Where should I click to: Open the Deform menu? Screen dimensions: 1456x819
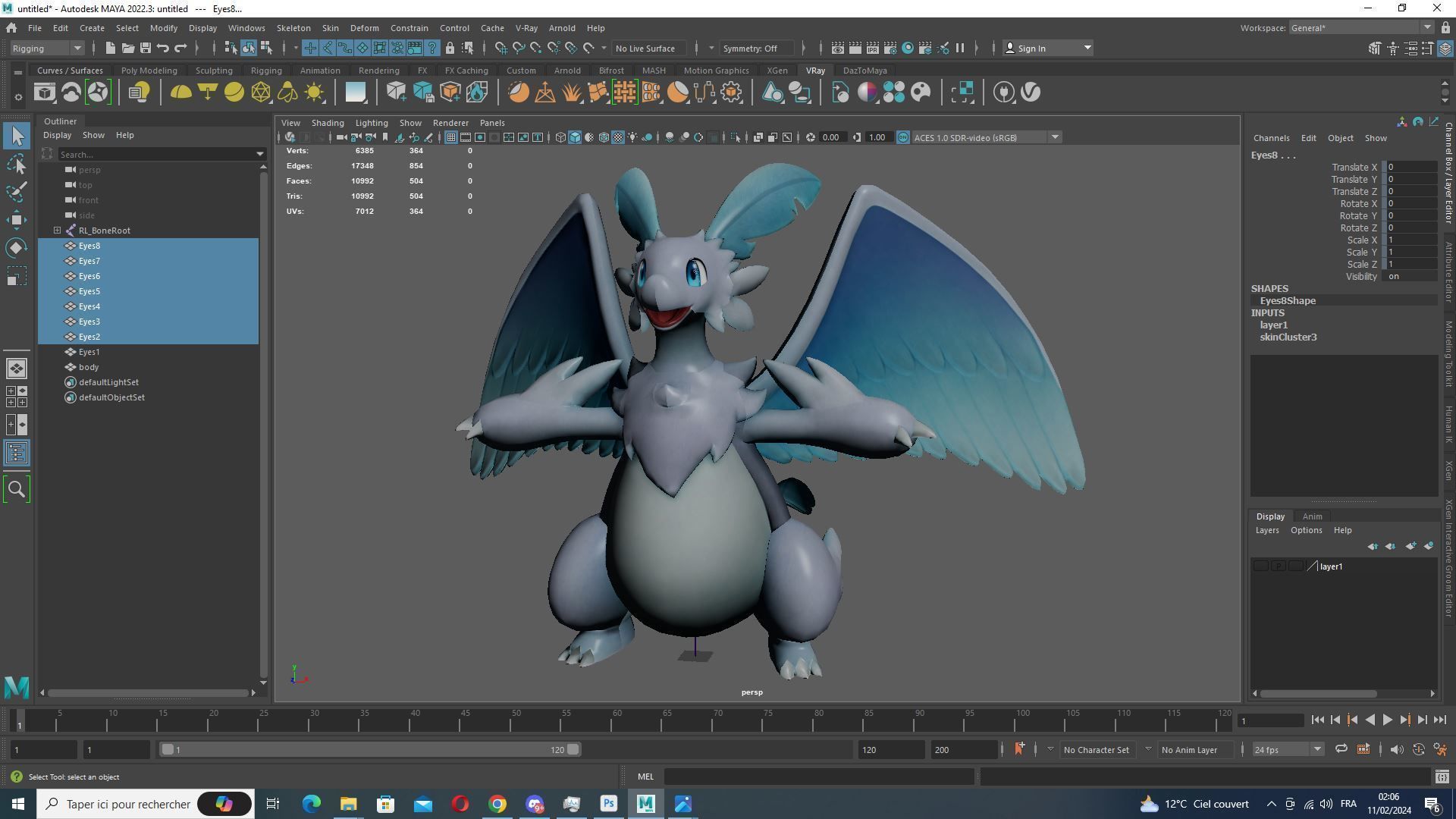(x=364, y=28)
